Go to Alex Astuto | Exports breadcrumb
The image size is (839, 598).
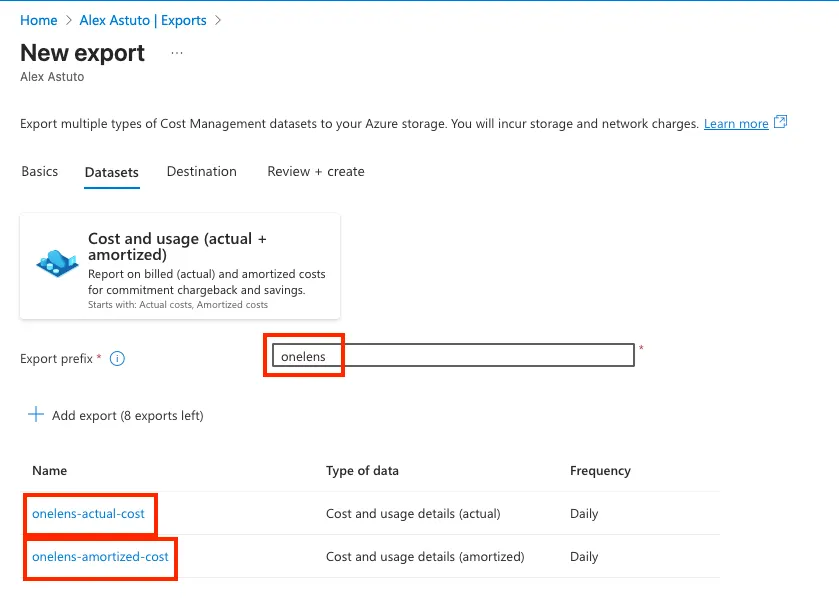click(x=143, y=20)
